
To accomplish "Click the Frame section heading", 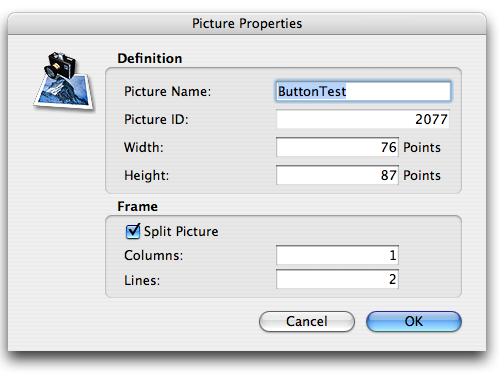I will 137,206.
